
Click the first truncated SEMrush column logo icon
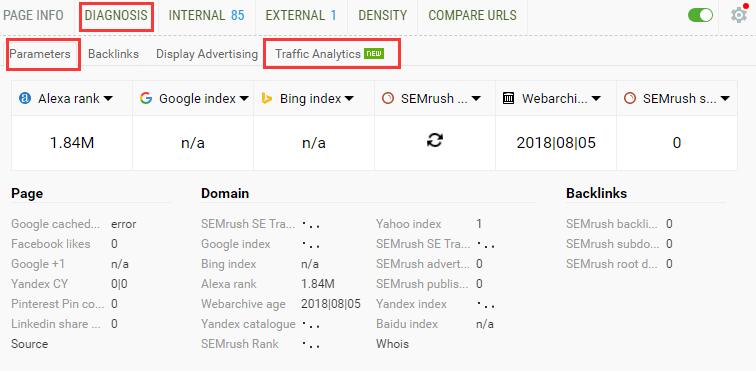pyautogui.click(x=388, y=98)
